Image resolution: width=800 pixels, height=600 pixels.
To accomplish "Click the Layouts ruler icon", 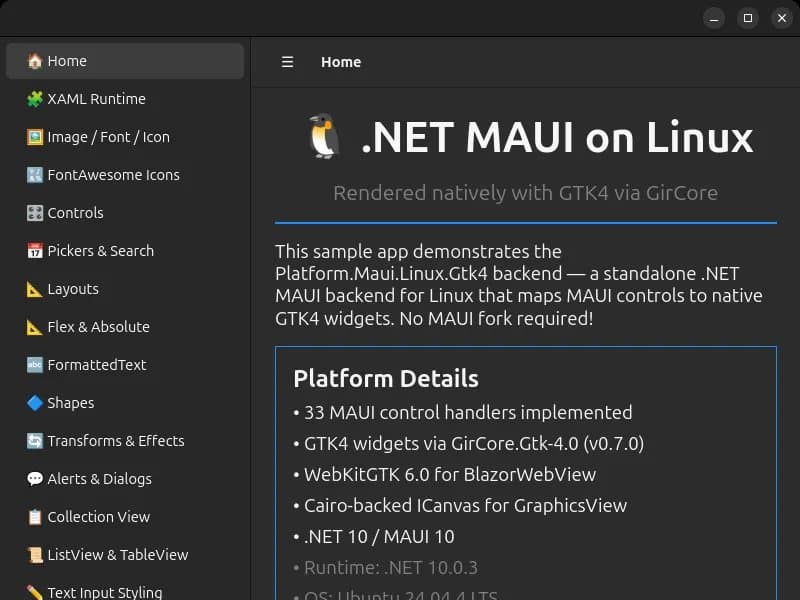I will 32,289.
